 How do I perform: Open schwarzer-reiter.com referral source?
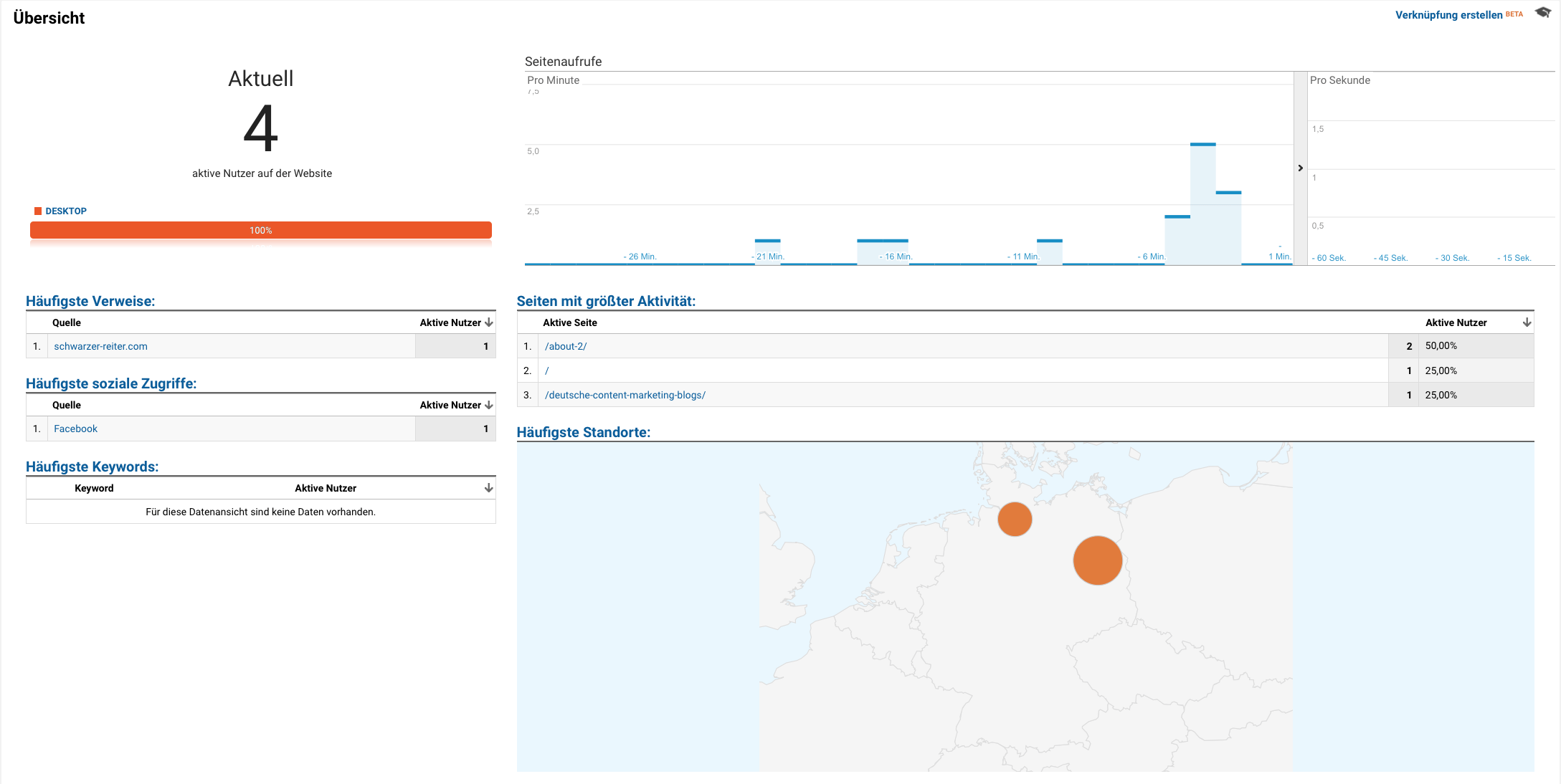click(x=100, y=346)
